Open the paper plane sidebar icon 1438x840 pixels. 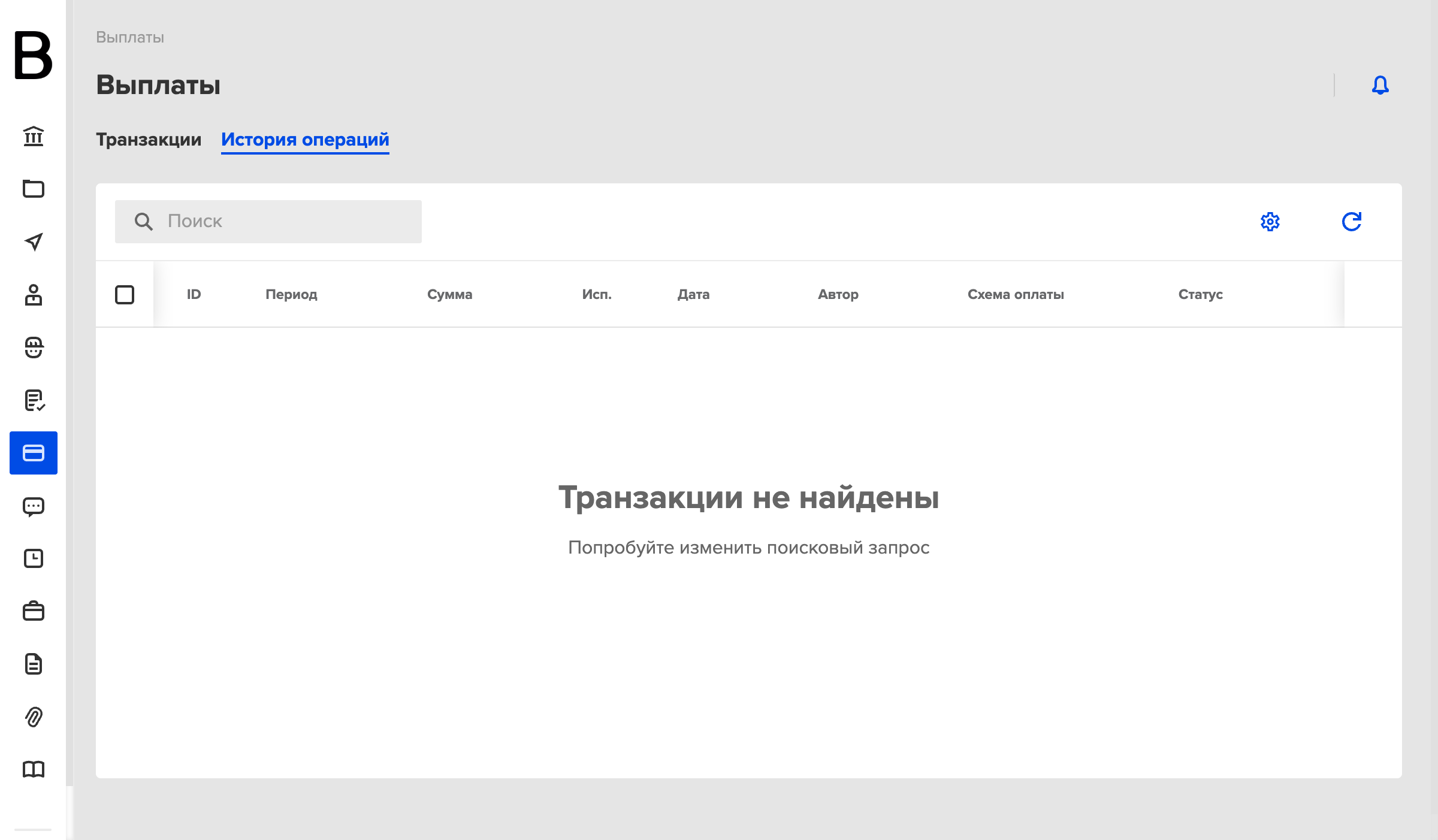(34, 241)
